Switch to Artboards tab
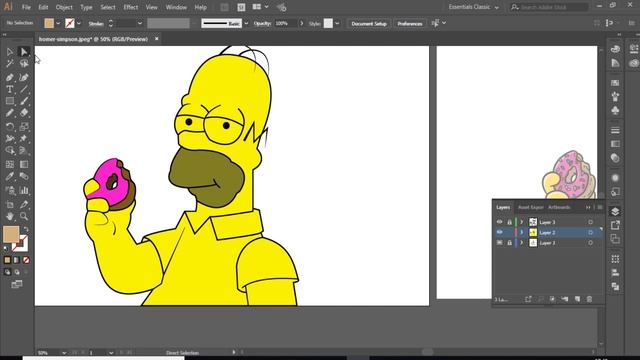Image resolution: width=640 pixels, height=360 pixels. click(559, 207)
